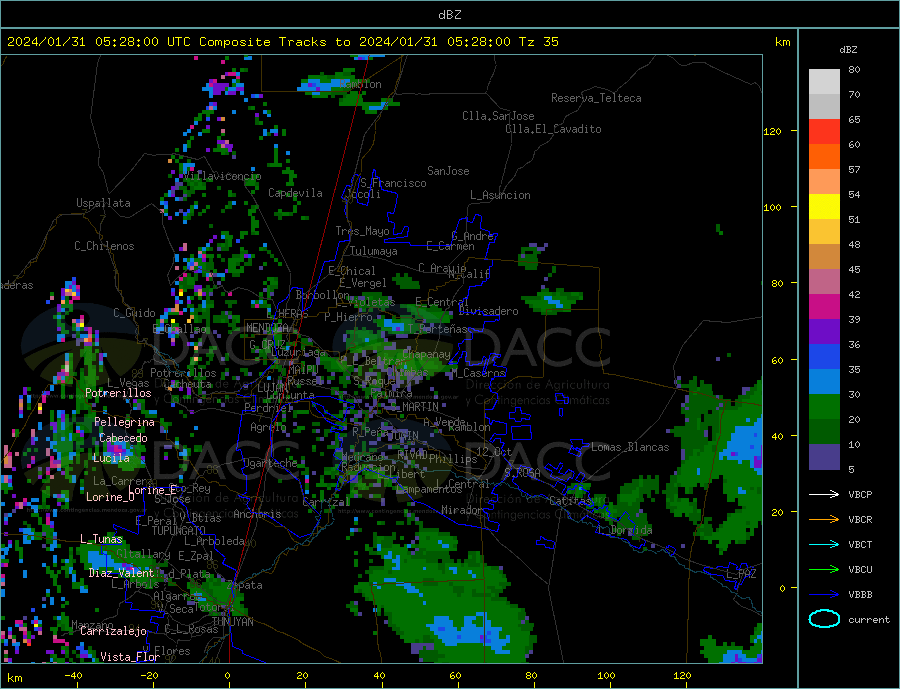The width and height of the screenshot is (900, 689).
Task: Click the 60 tick on vertical km axis
Action: pos(776,361)
